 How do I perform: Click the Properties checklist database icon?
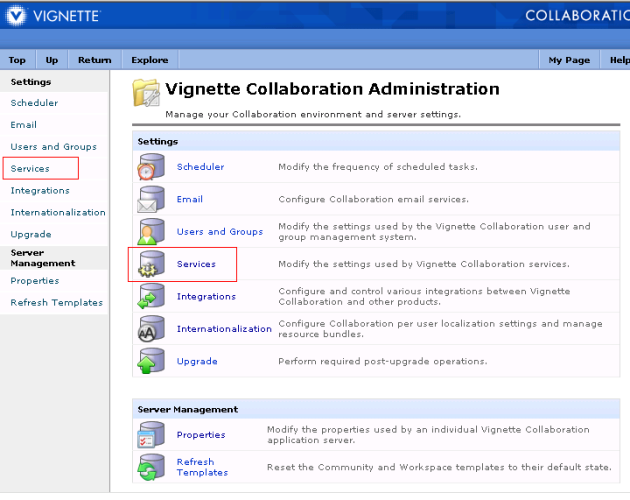tap(151, 434)
